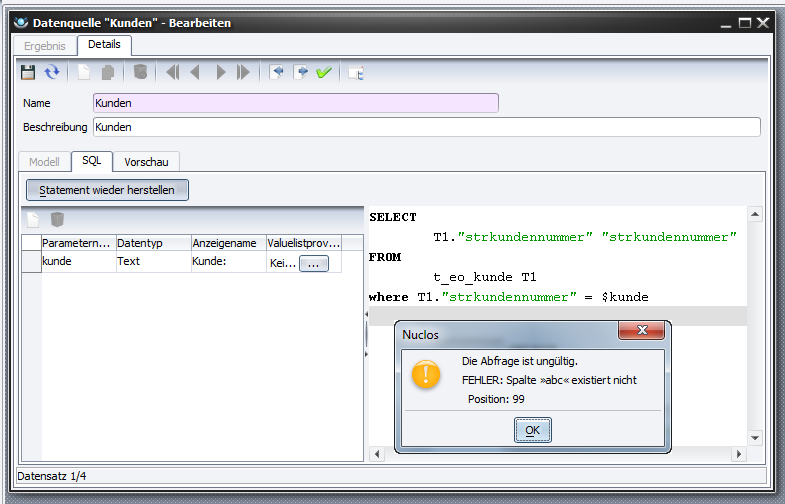Click the row header of the kunde row
Screen dimensions: 785x504
pos(31,261)
